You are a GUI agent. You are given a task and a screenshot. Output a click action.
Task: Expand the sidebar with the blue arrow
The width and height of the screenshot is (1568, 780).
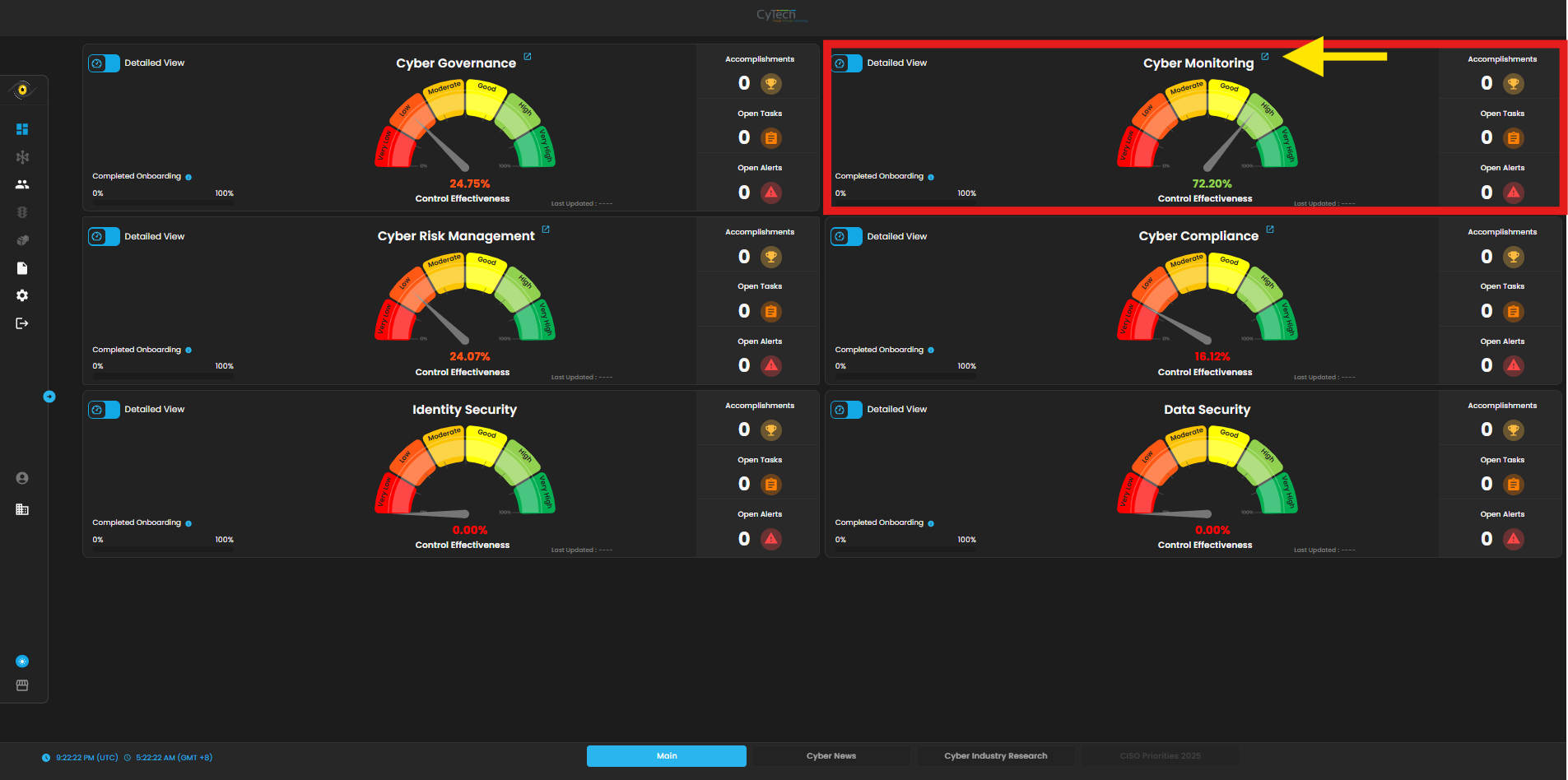(49, 397)
